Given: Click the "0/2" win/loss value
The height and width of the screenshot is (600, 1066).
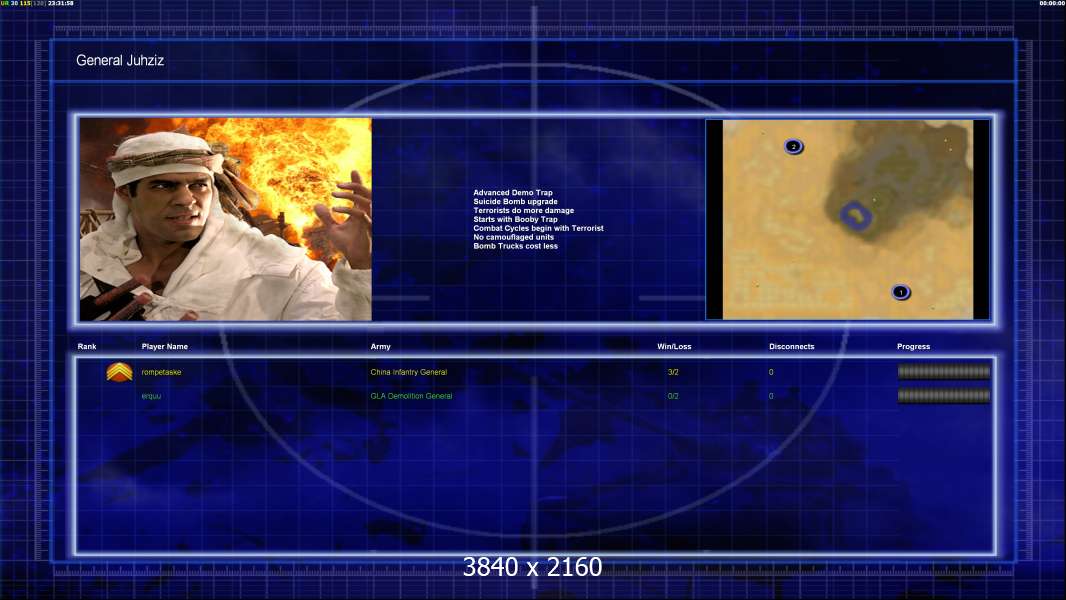Looking at the screenshot, I should pyautogui.click(x=673, y=396).
